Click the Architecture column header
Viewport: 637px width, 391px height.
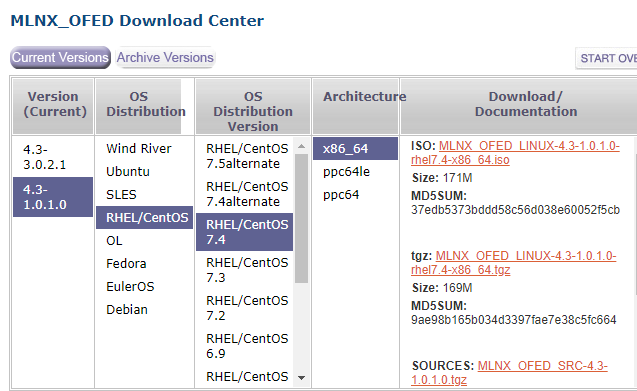click(355, 106)
